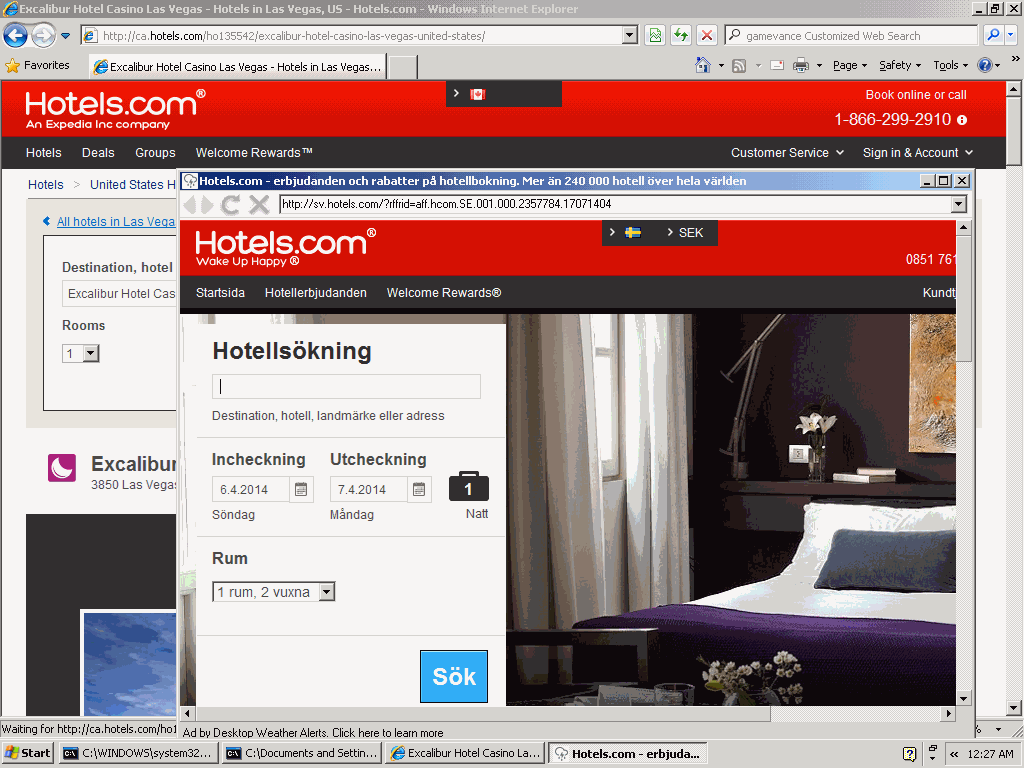The height and width of the screenshot is (768, 1024).
Task: Click the Print icon
Action: (801, 65)
